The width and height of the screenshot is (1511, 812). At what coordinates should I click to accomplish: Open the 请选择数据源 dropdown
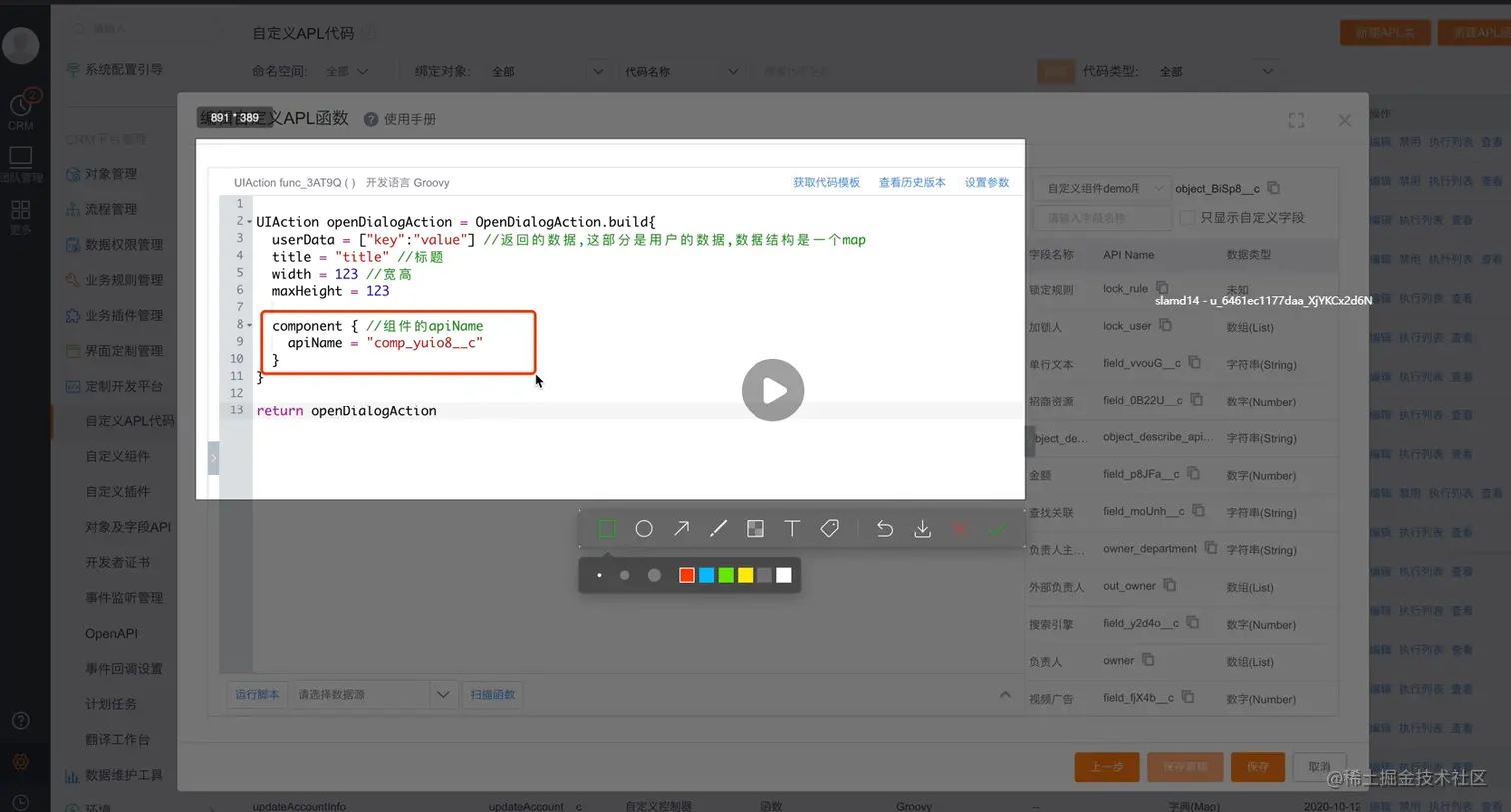374,695
